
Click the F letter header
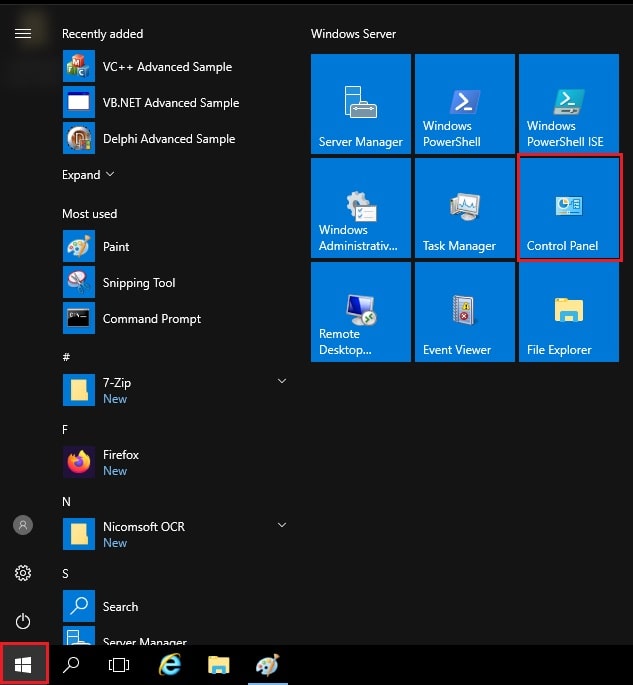click(x=65, y=429)
